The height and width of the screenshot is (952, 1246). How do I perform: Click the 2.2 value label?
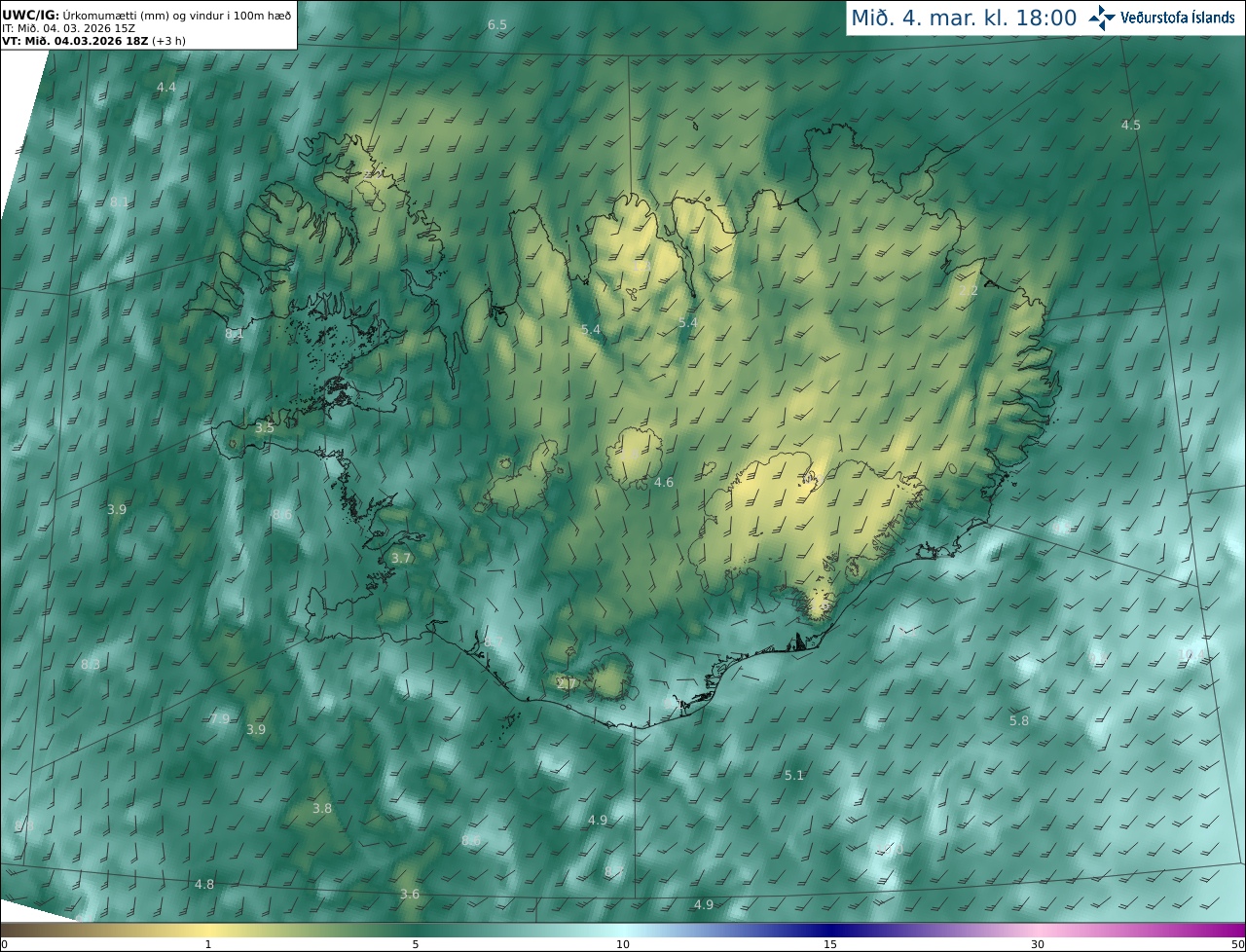coord(969,291)
